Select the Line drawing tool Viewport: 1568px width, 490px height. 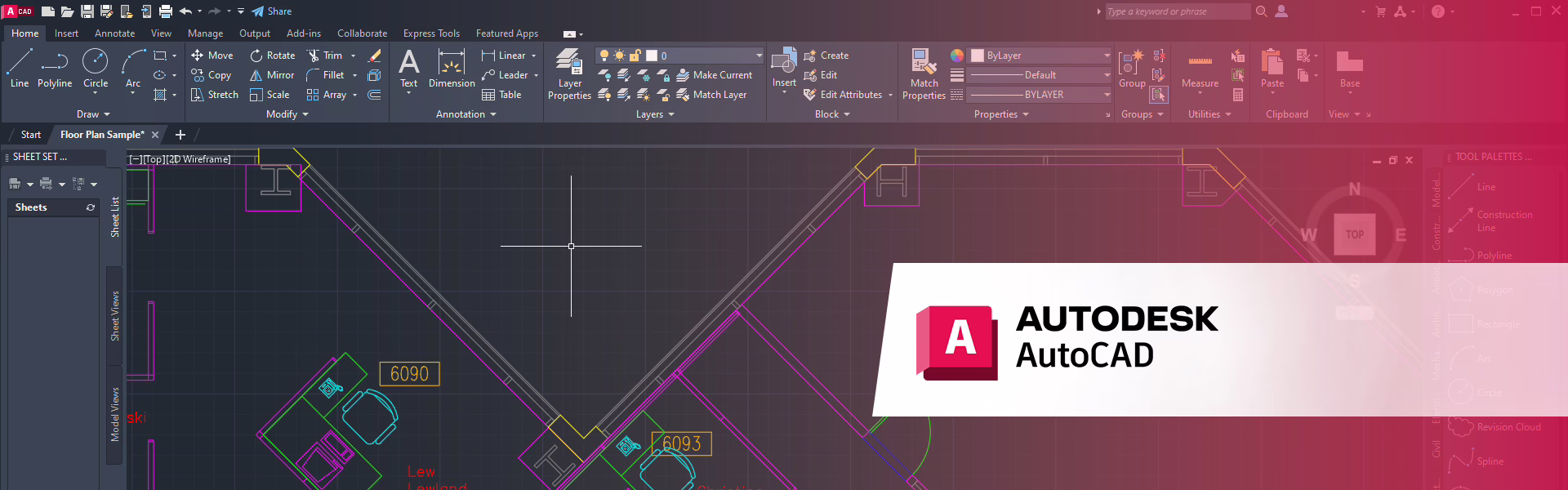point(20,67)
